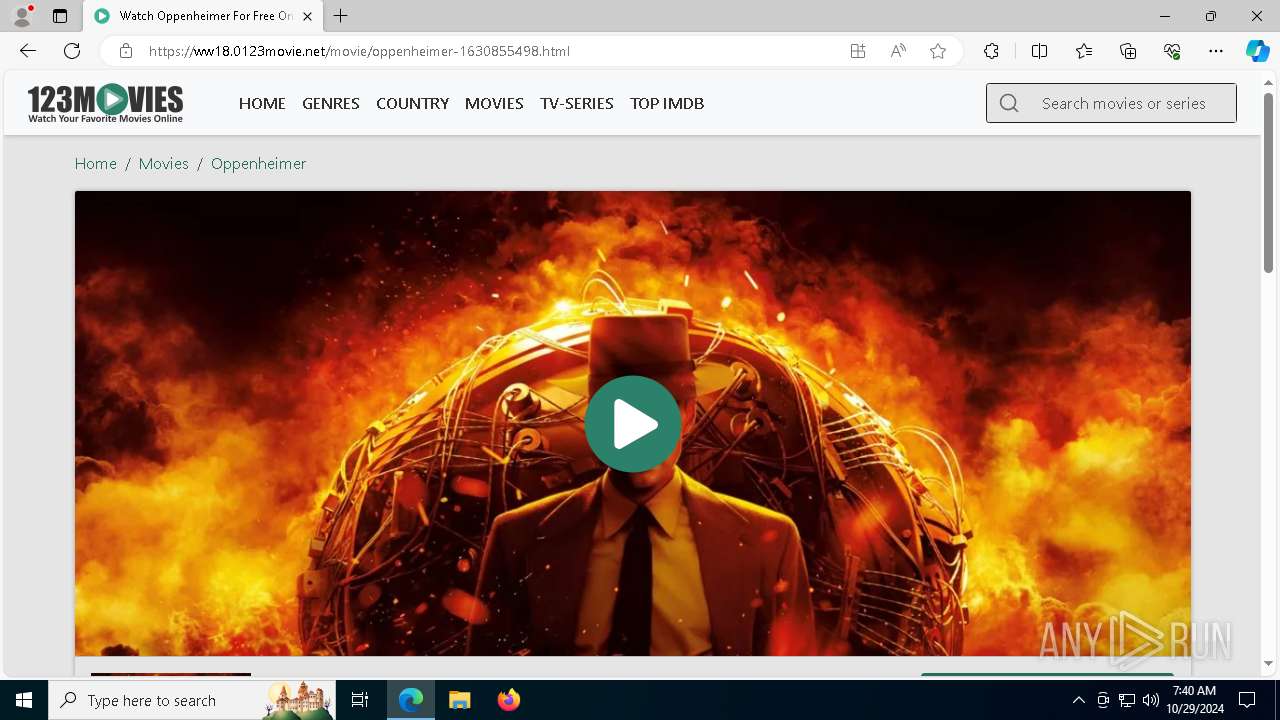Open the network status icon
Image resolution: width=1280 pixels, height=720 pixels.
pos(1127,700)
